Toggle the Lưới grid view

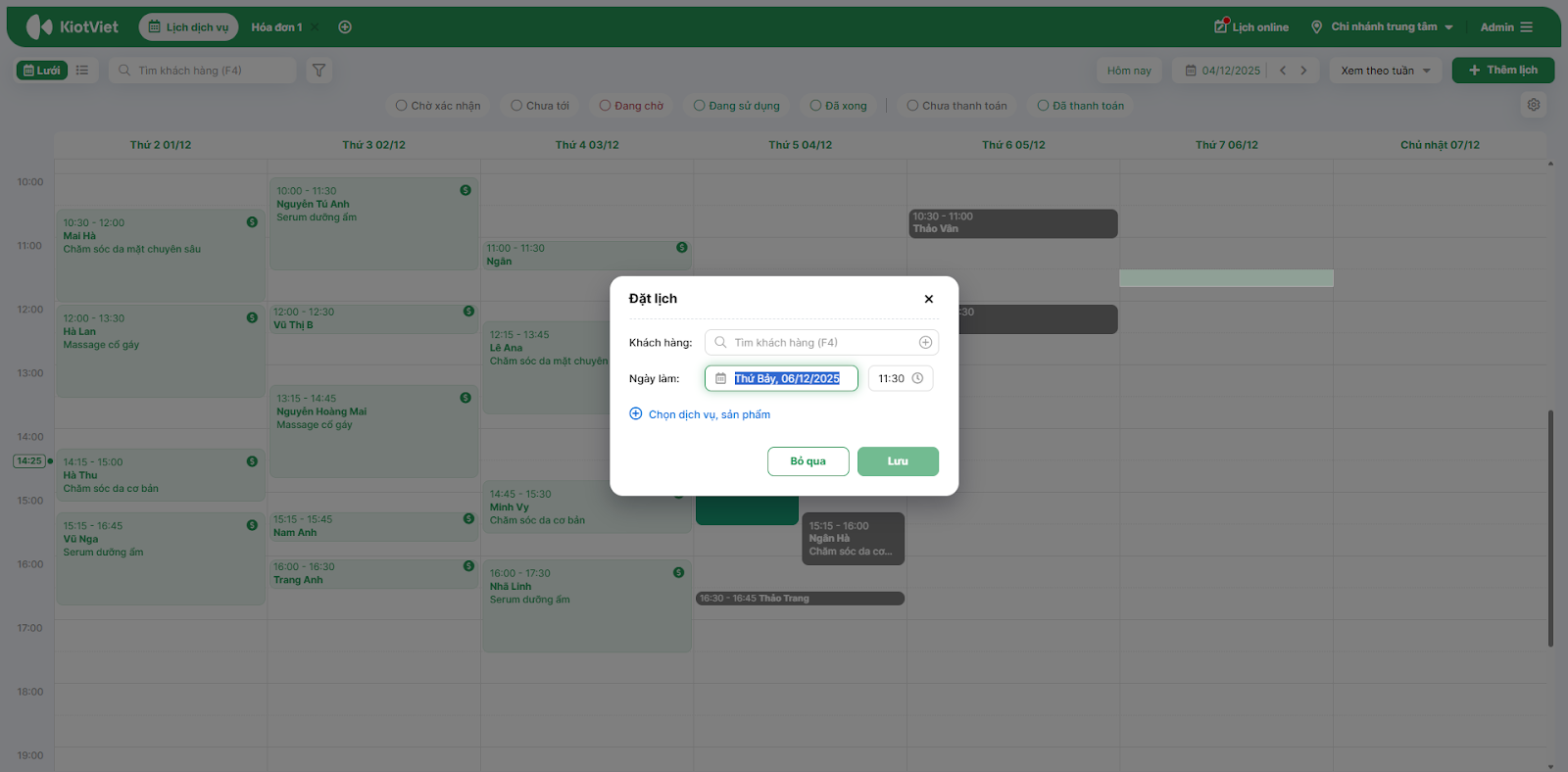pos(42,71)
